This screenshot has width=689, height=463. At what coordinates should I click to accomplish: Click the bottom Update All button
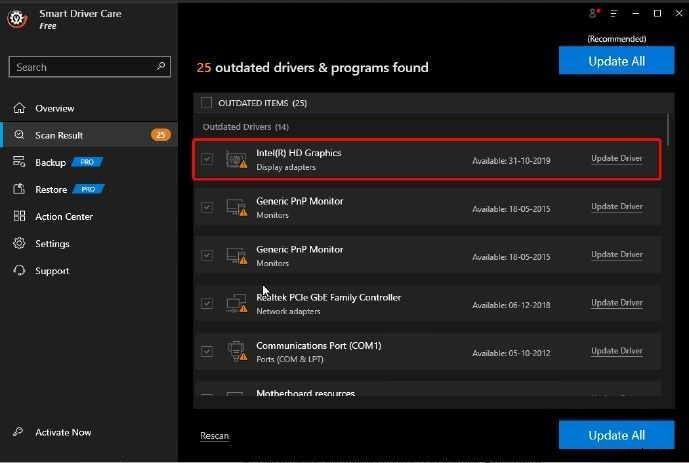pos(616,435)
